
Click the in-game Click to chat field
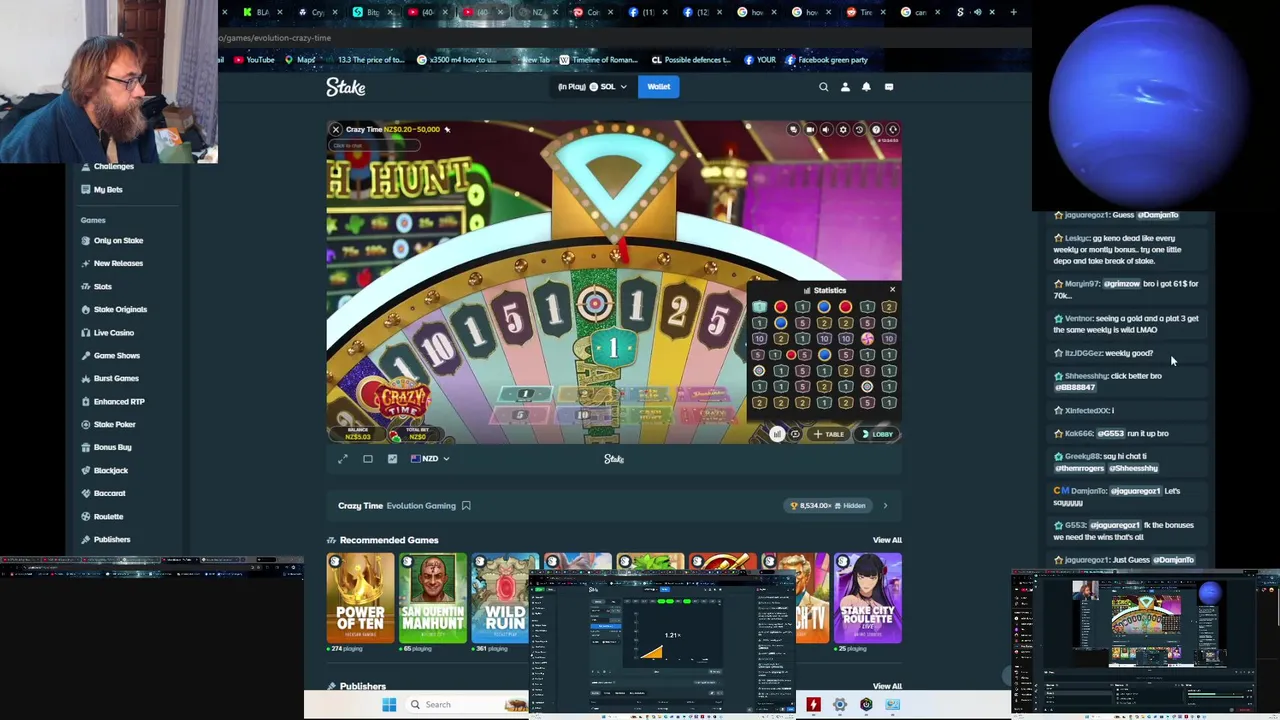374,146
